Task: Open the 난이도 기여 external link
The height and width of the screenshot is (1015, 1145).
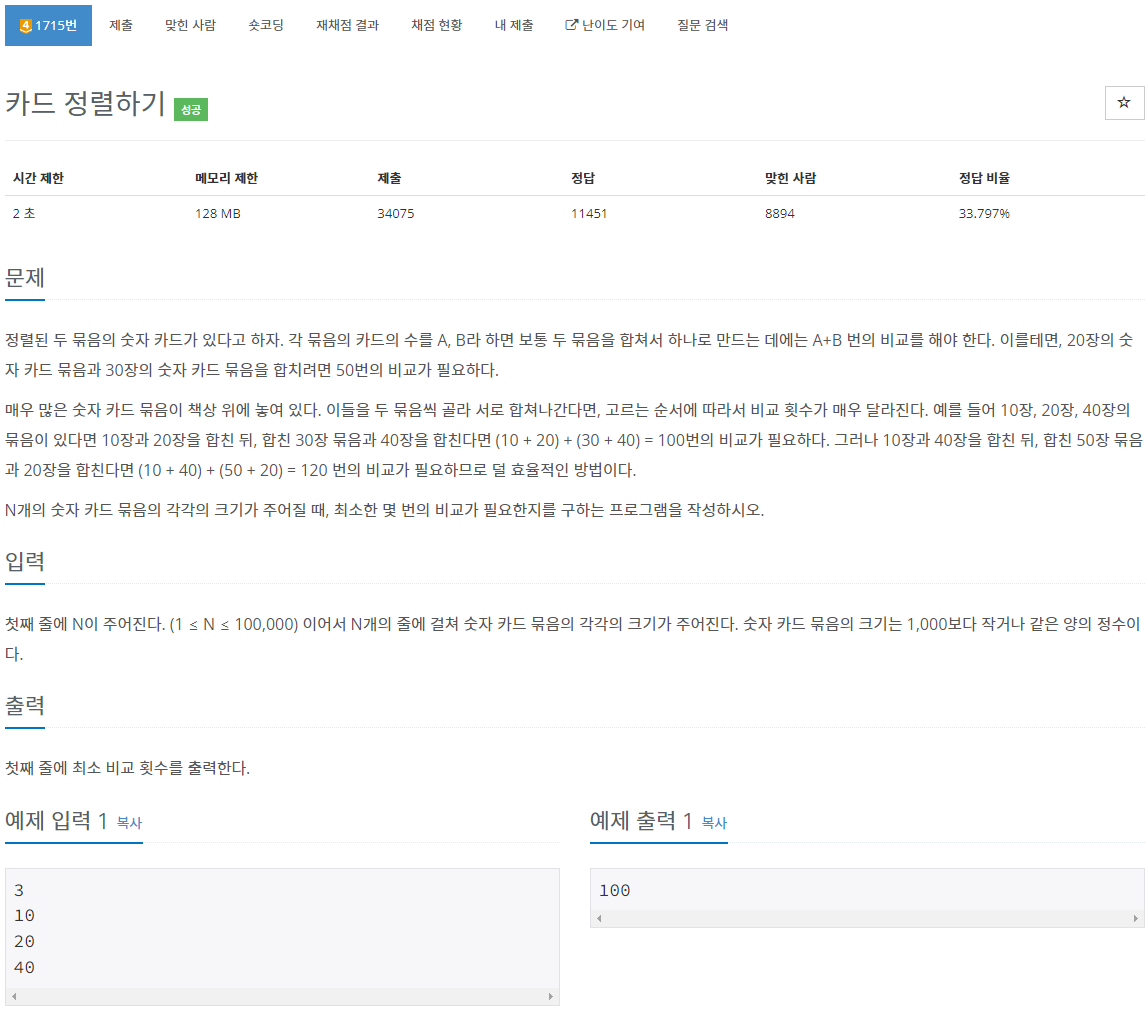Action: point(605,26)
